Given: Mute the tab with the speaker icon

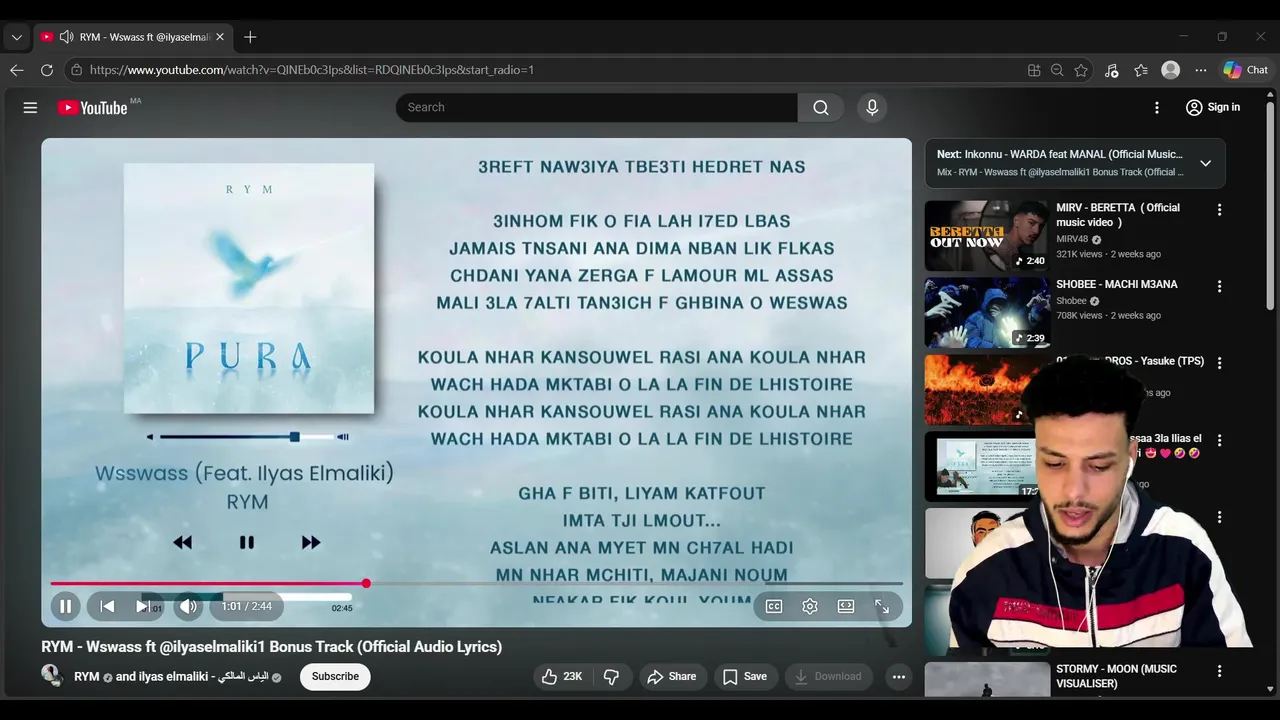Looking at the screenshot, I should [x=66, y=37].
